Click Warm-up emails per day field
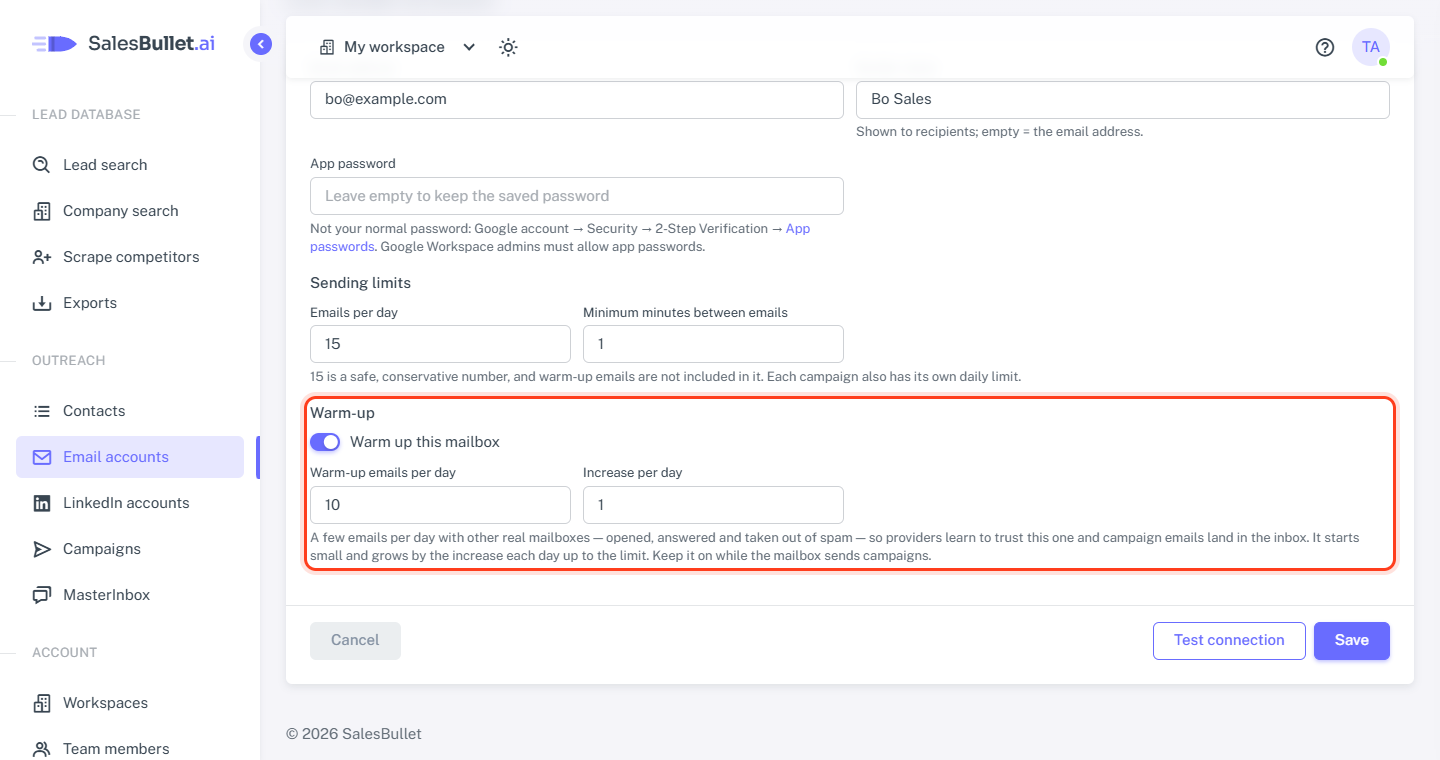1440x760 pixels. coord(440,505)
